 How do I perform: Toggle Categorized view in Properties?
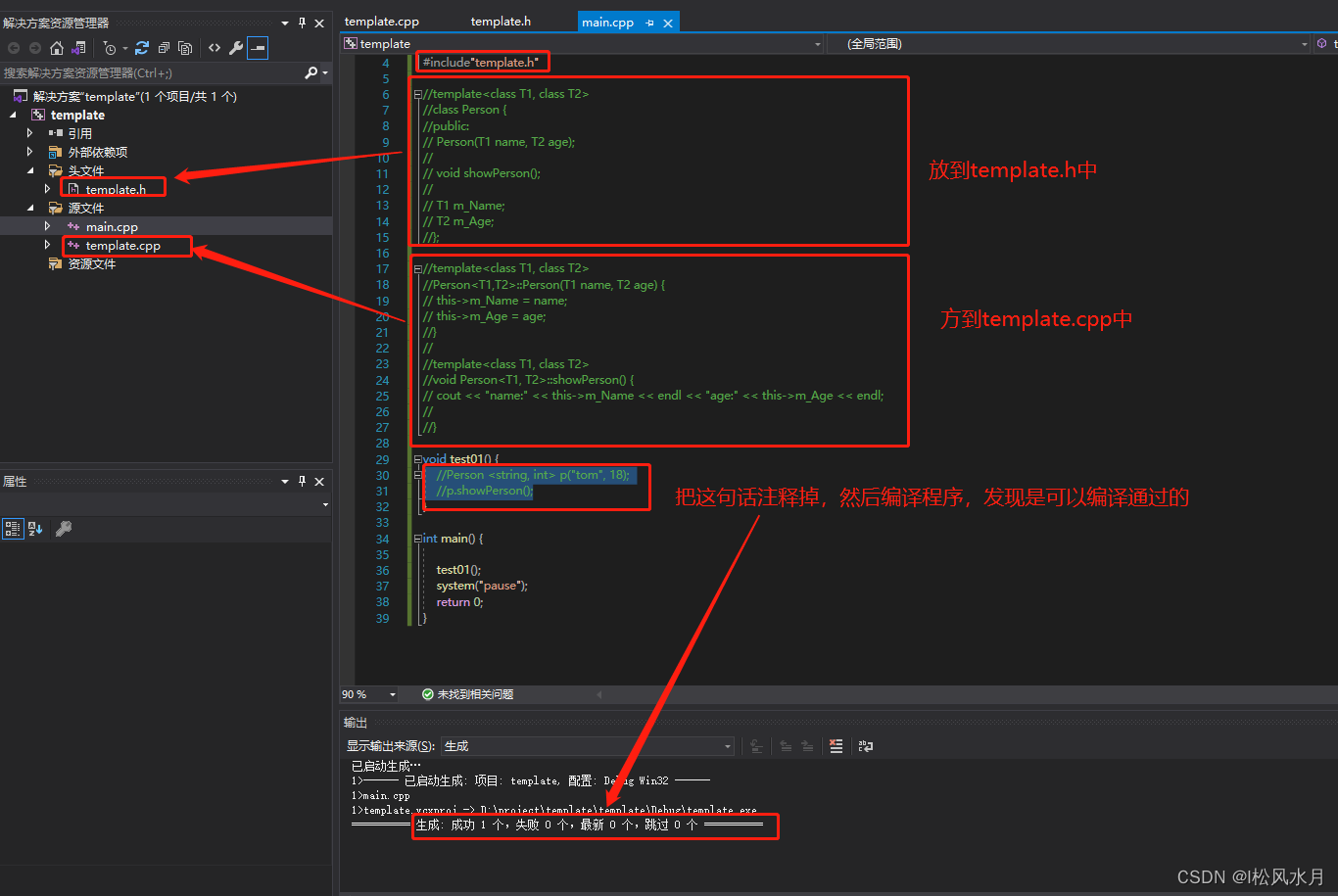click(x=14, y=529)
